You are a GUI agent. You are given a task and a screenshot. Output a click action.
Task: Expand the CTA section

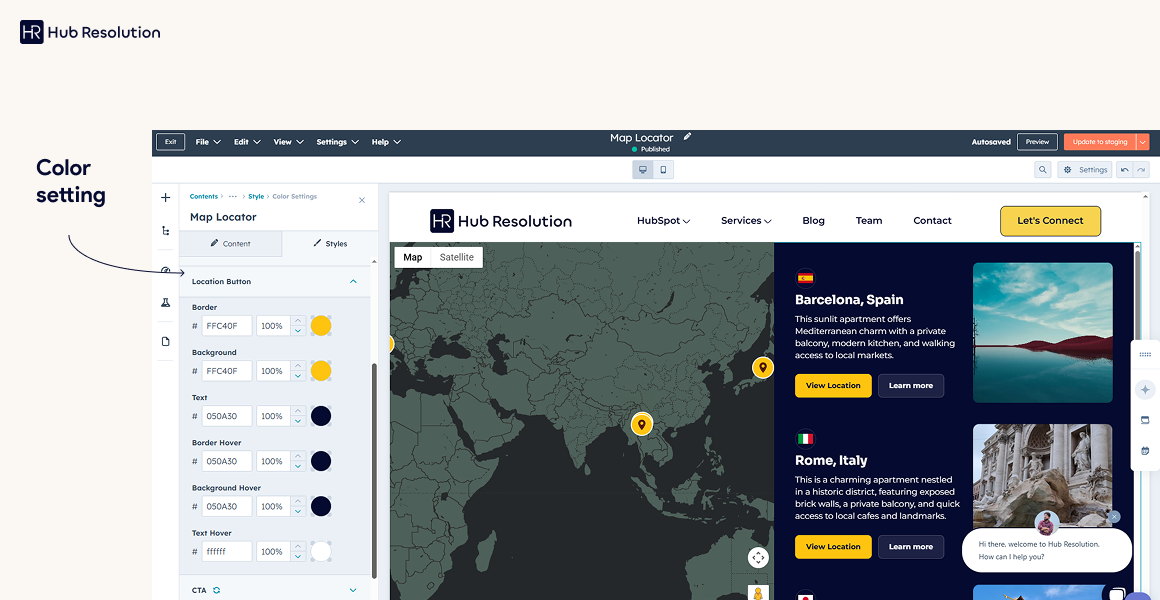(353, 590)
